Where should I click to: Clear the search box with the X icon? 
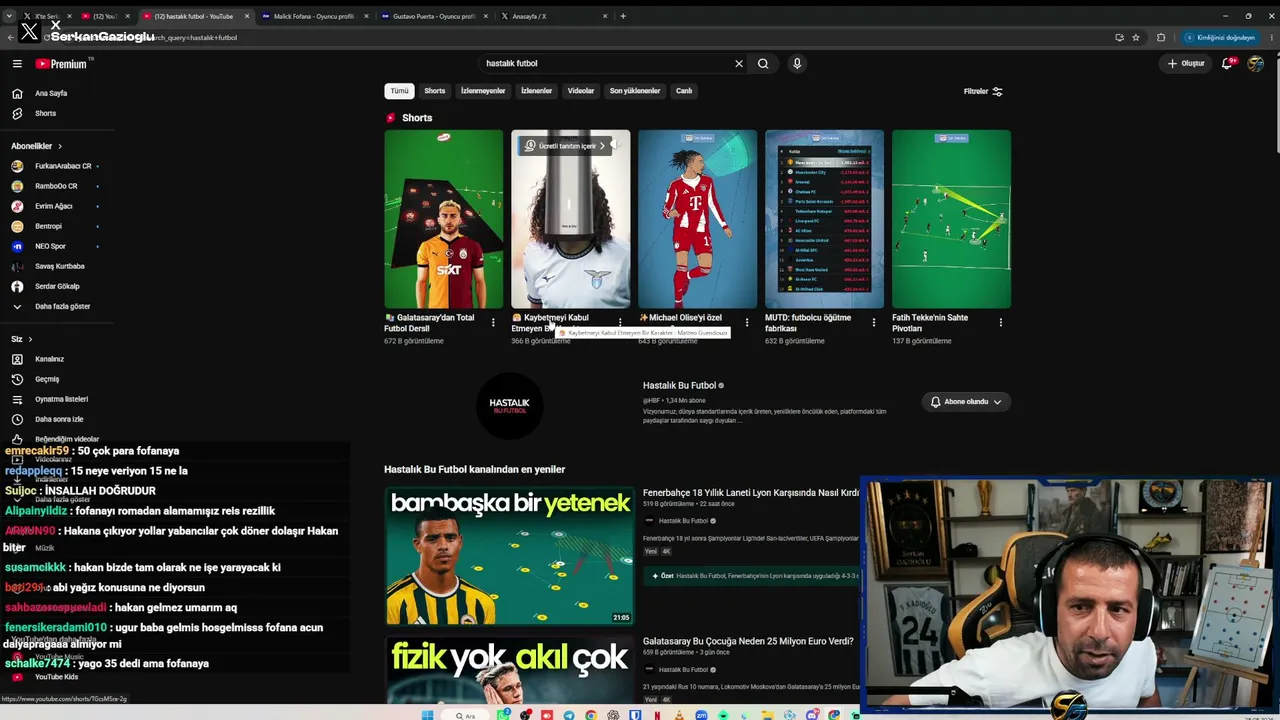point(739,63)
